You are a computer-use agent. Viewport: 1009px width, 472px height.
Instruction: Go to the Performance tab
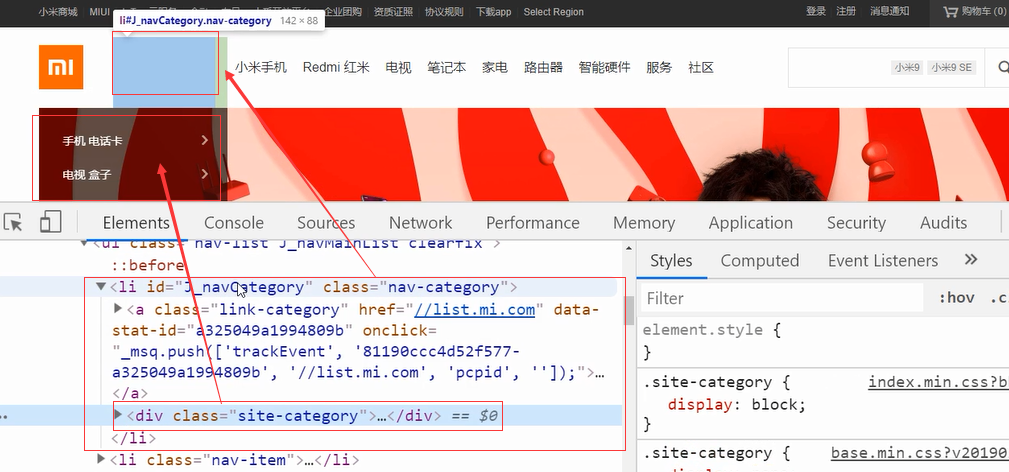pyautogui.click(x=533, y=223)
